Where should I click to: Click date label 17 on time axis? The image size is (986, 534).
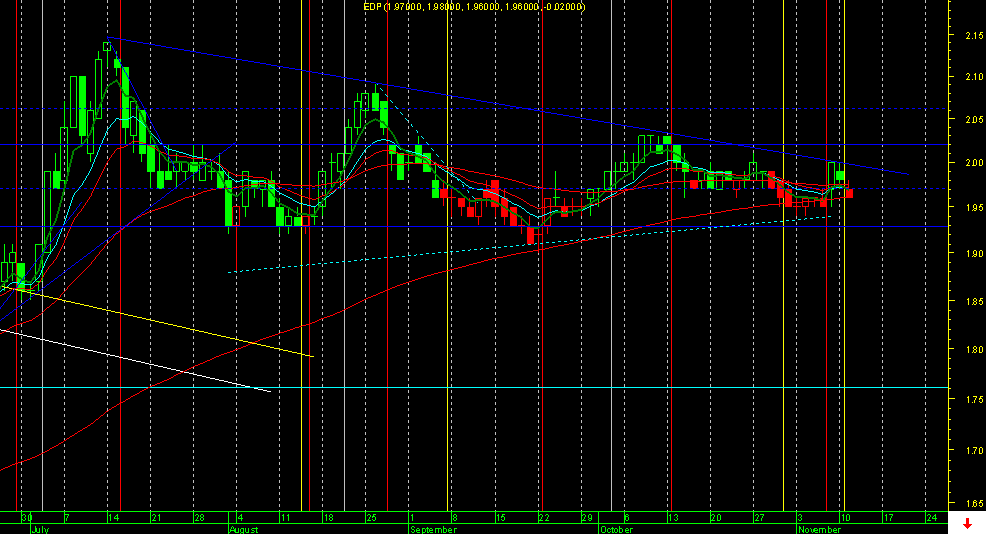tap(889, 518)
